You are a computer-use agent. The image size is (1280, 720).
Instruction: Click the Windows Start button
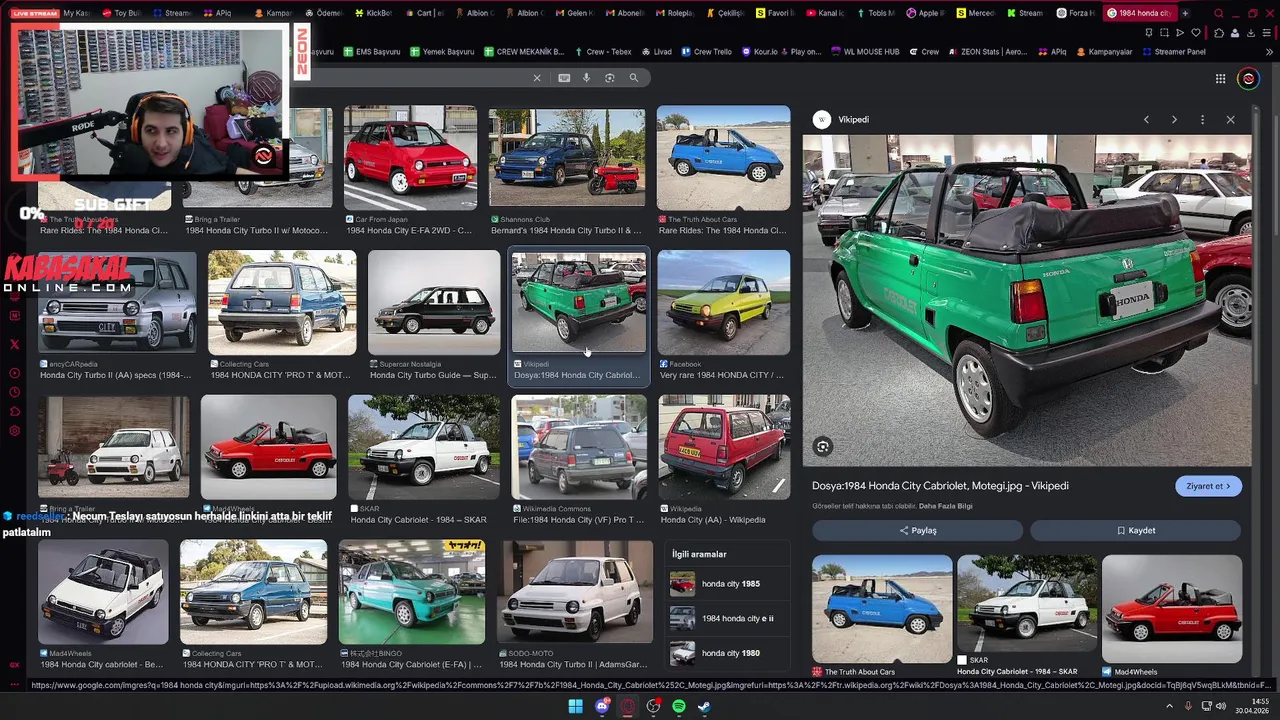click(x=575, y=707)
